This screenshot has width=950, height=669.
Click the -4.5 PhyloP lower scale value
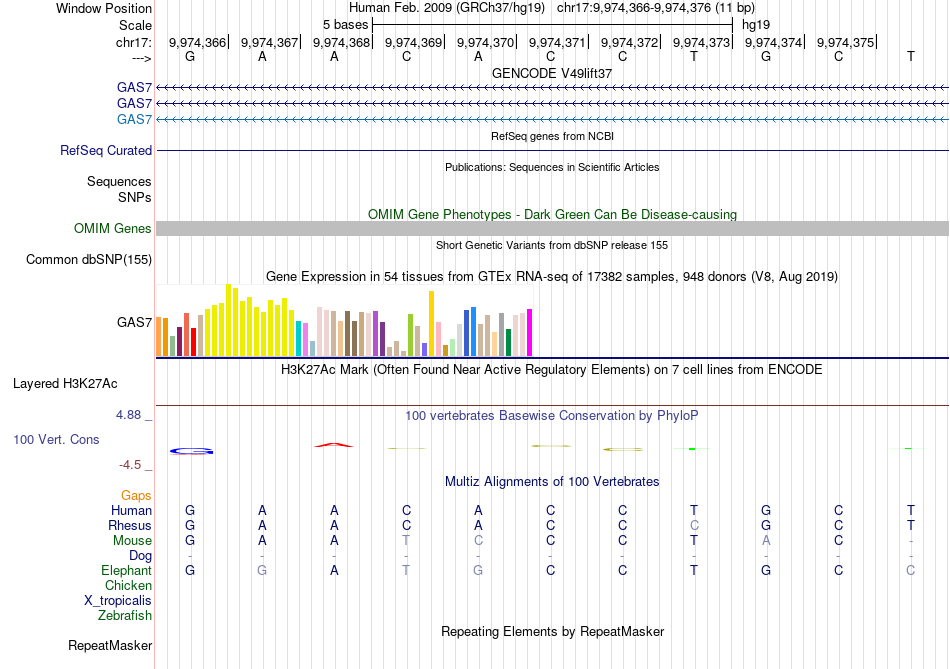130,465
